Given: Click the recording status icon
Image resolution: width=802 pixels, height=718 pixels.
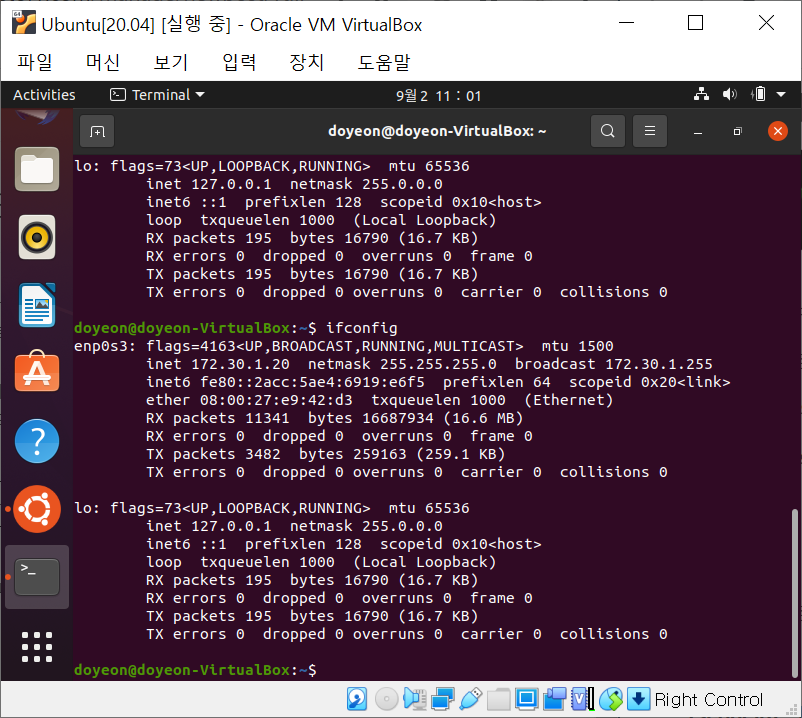Looking at the screenshot, I should click(554, 699).
